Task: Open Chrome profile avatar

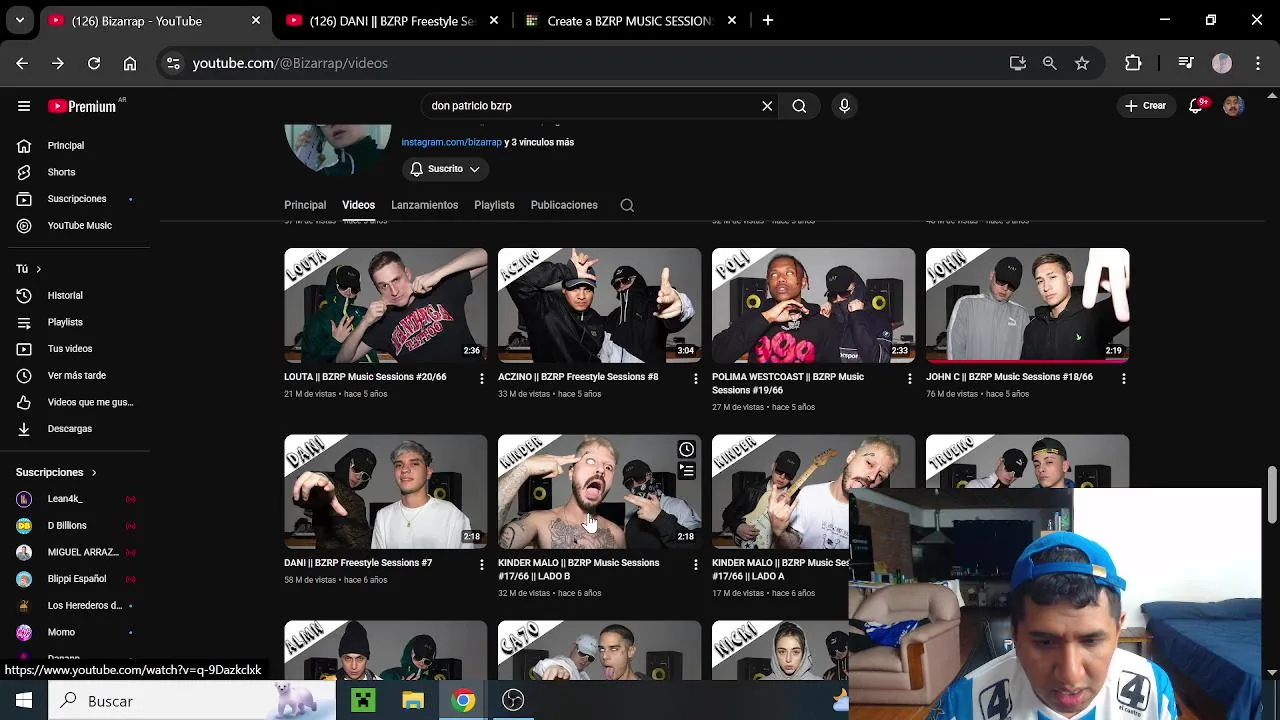Action: [1222, 63]
